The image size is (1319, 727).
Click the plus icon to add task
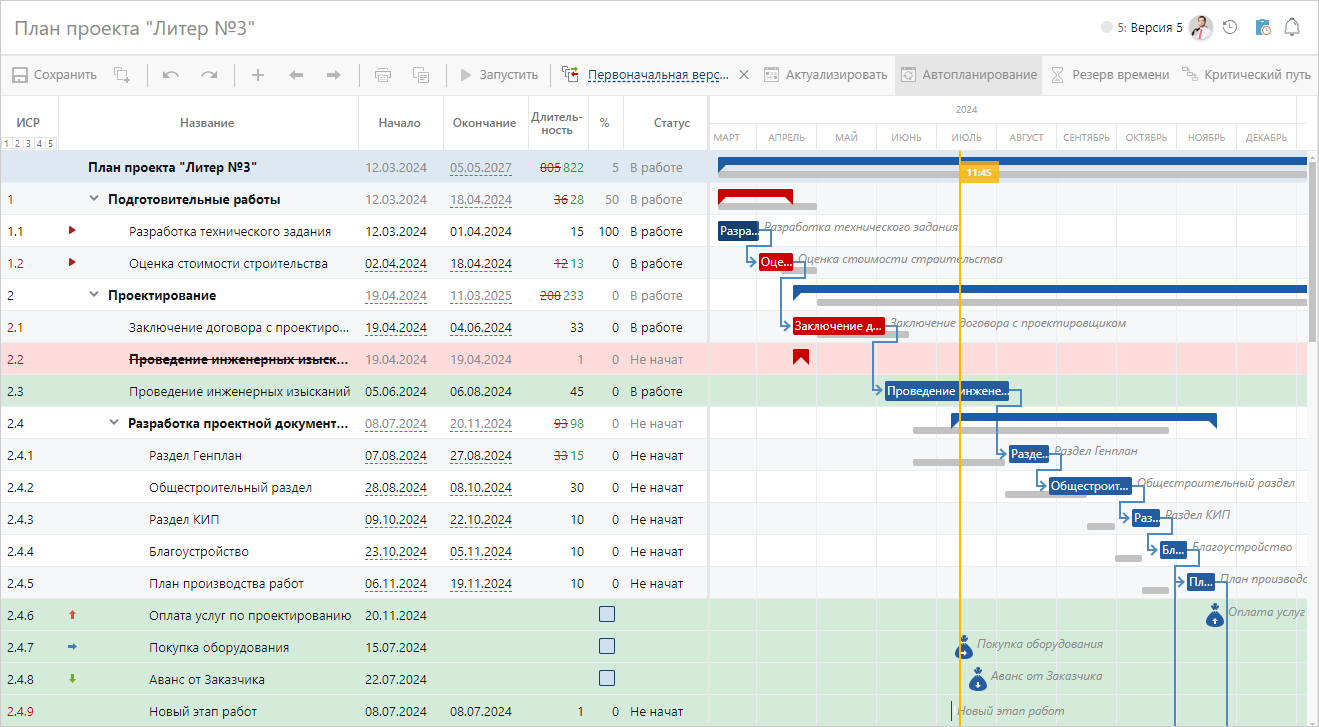click(257, 75)
